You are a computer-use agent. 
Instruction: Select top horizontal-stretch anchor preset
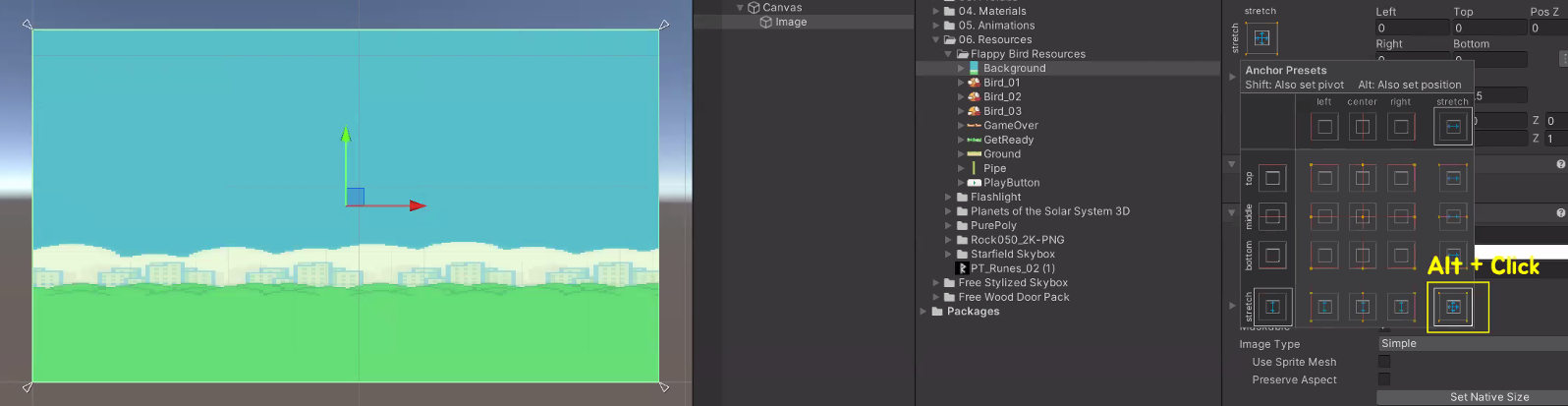point(1453,178)
